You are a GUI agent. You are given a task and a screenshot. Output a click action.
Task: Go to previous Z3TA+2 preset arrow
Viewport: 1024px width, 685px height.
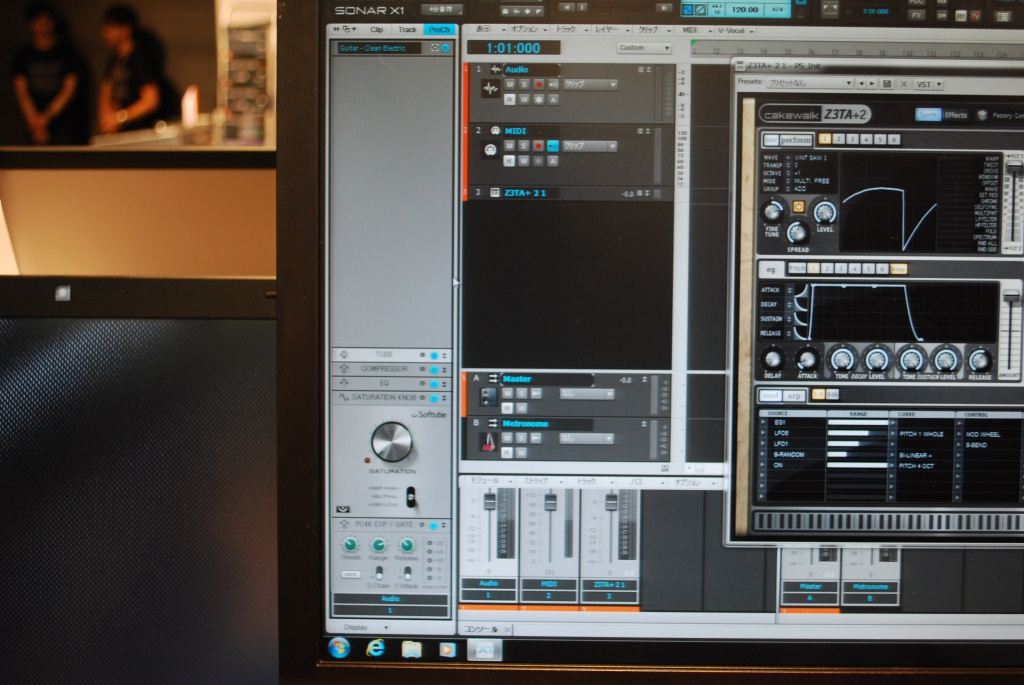860,84
